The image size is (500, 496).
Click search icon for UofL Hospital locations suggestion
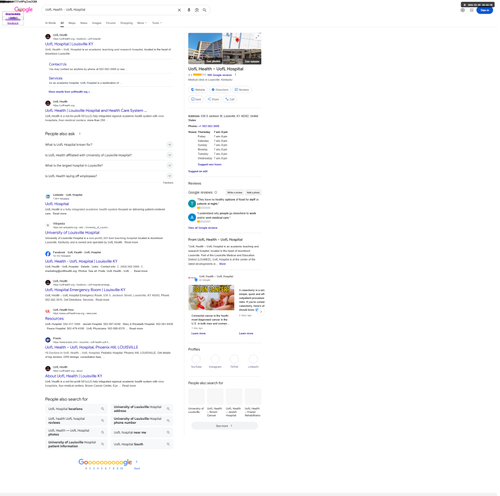(x=103, y=409)
